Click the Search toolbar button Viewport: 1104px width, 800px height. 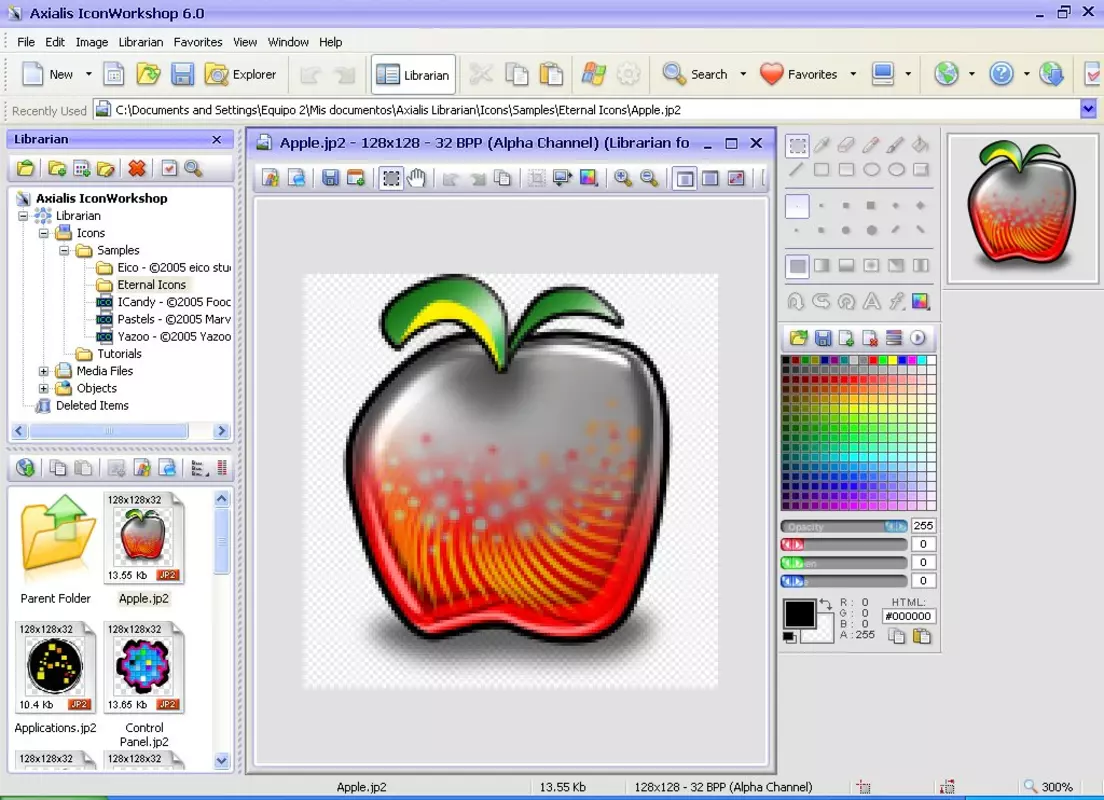pos(696,74)
